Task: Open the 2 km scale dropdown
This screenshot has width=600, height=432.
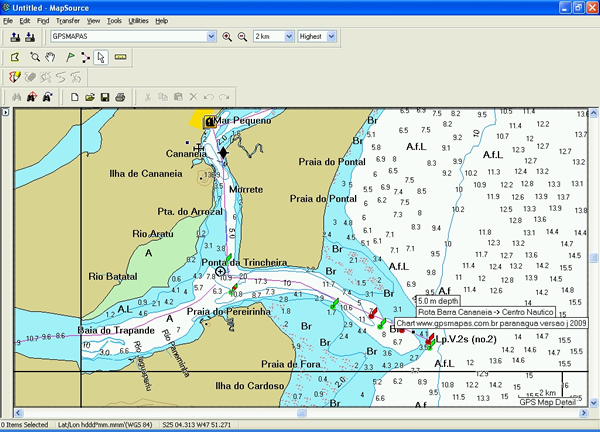Action: (289, 37)
